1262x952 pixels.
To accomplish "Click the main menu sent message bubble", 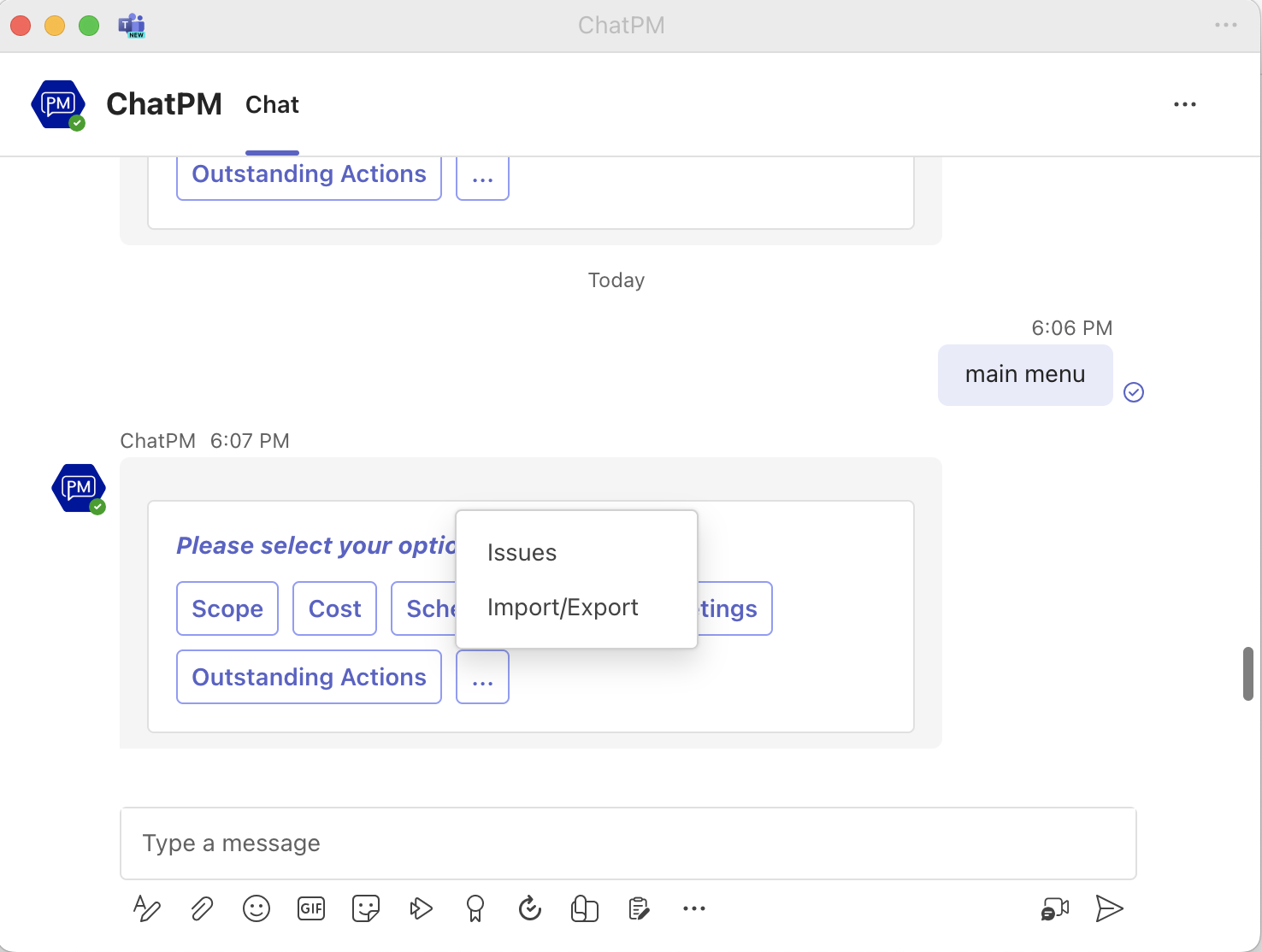I will tap(1025, 375).
